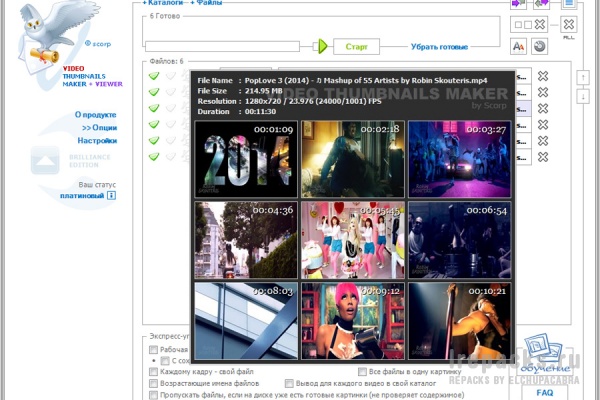This screenshot has height=400, width=600.
Task: Click the purple-and-green double arrow icon at the top
Action: pyautogui.click(x=541, y=3)
